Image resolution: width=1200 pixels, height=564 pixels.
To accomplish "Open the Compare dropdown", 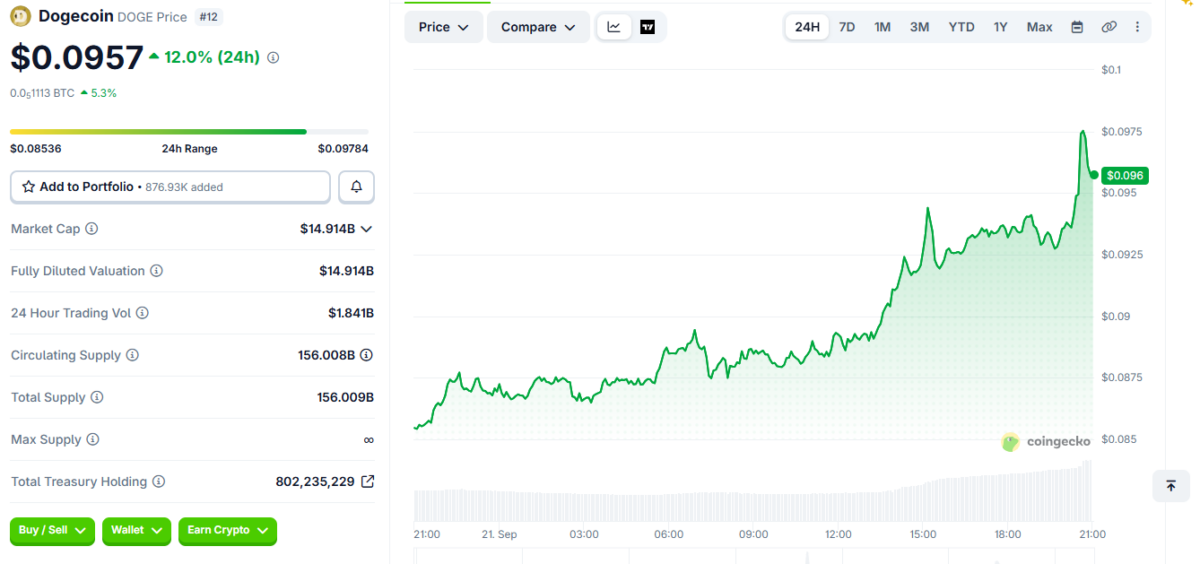I will 538,27.
